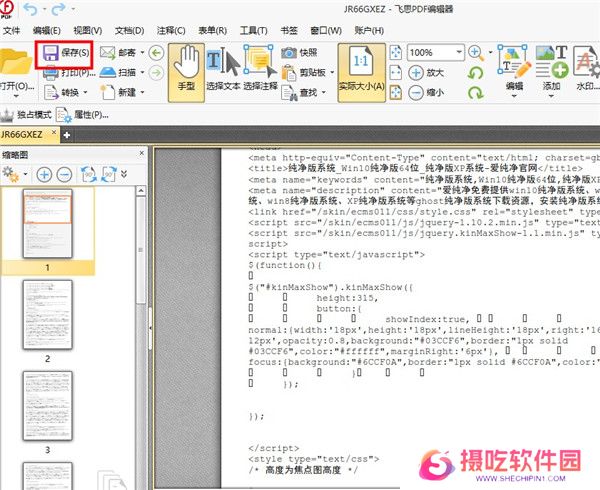Select the Select Text (选择文本) tool
The width and height of the screenshot is (600, 490).
223,69
